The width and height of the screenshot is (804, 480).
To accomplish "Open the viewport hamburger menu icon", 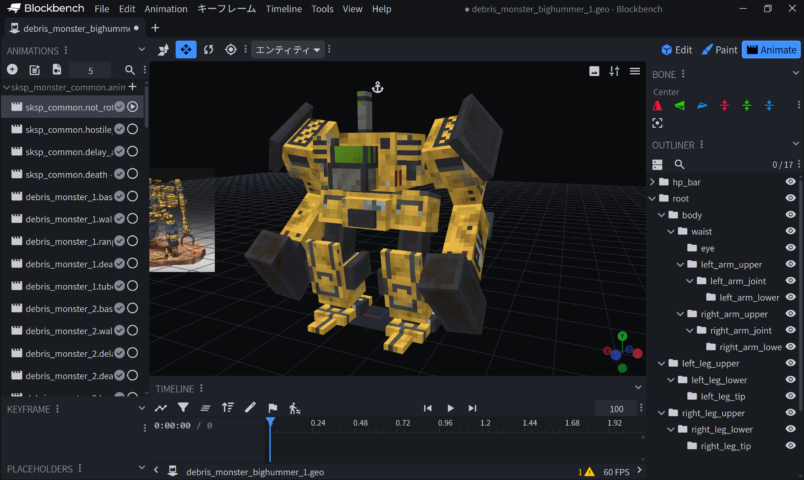I will click(x=635, y=71).
